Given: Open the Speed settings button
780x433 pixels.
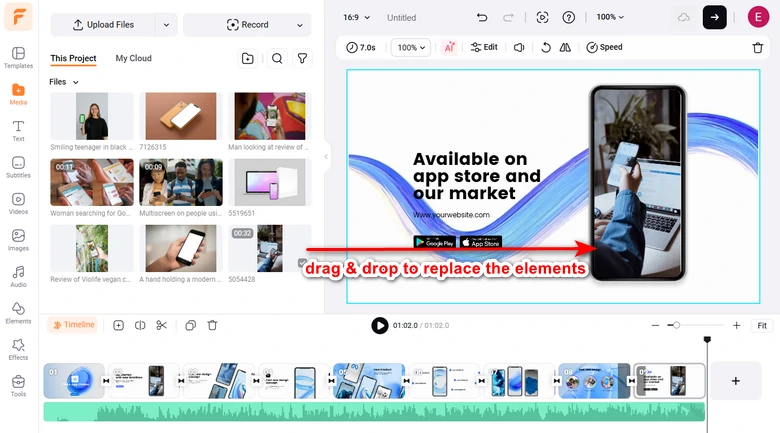Looking at the screenshot, I should click(604, 47).
